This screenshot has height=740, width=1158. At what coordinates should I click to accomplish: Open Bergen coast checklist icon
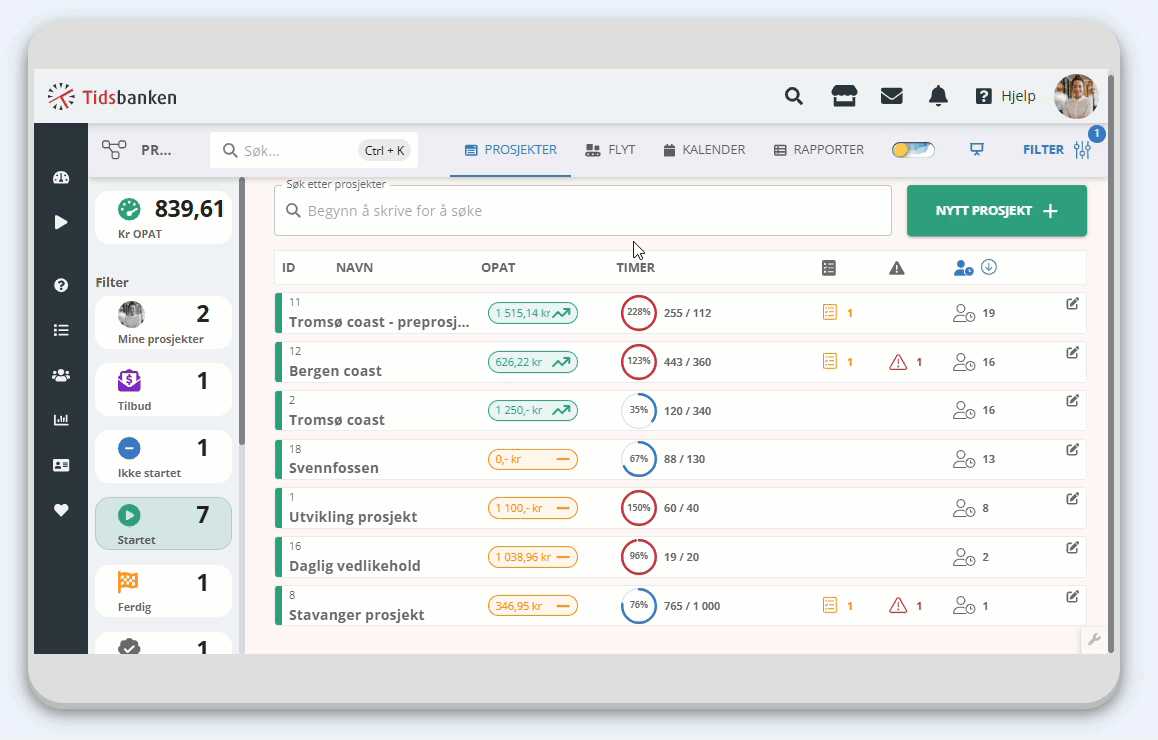830,362
